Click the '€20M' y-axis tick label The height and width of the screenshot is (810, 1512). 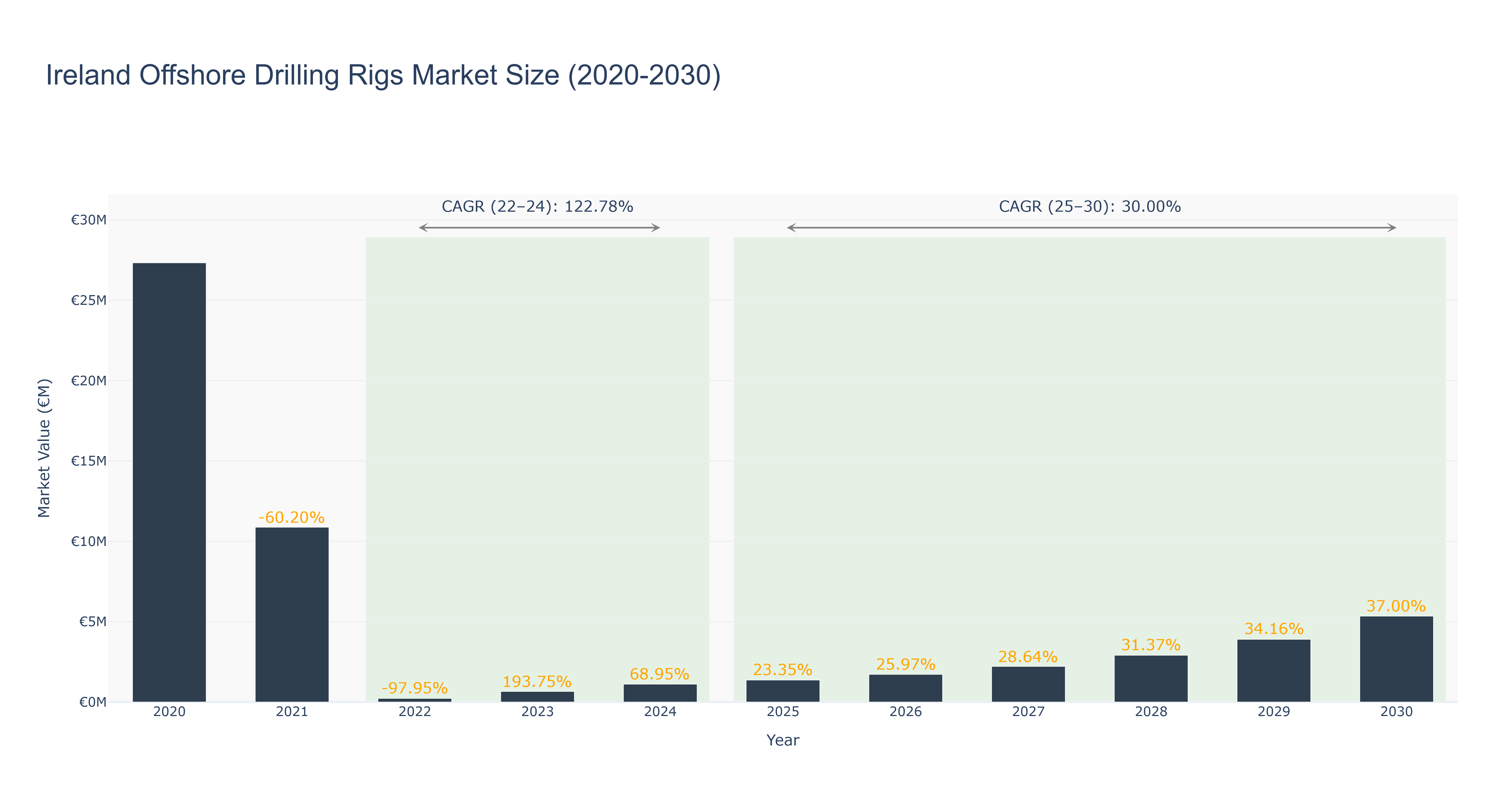(x=89, y=381)
